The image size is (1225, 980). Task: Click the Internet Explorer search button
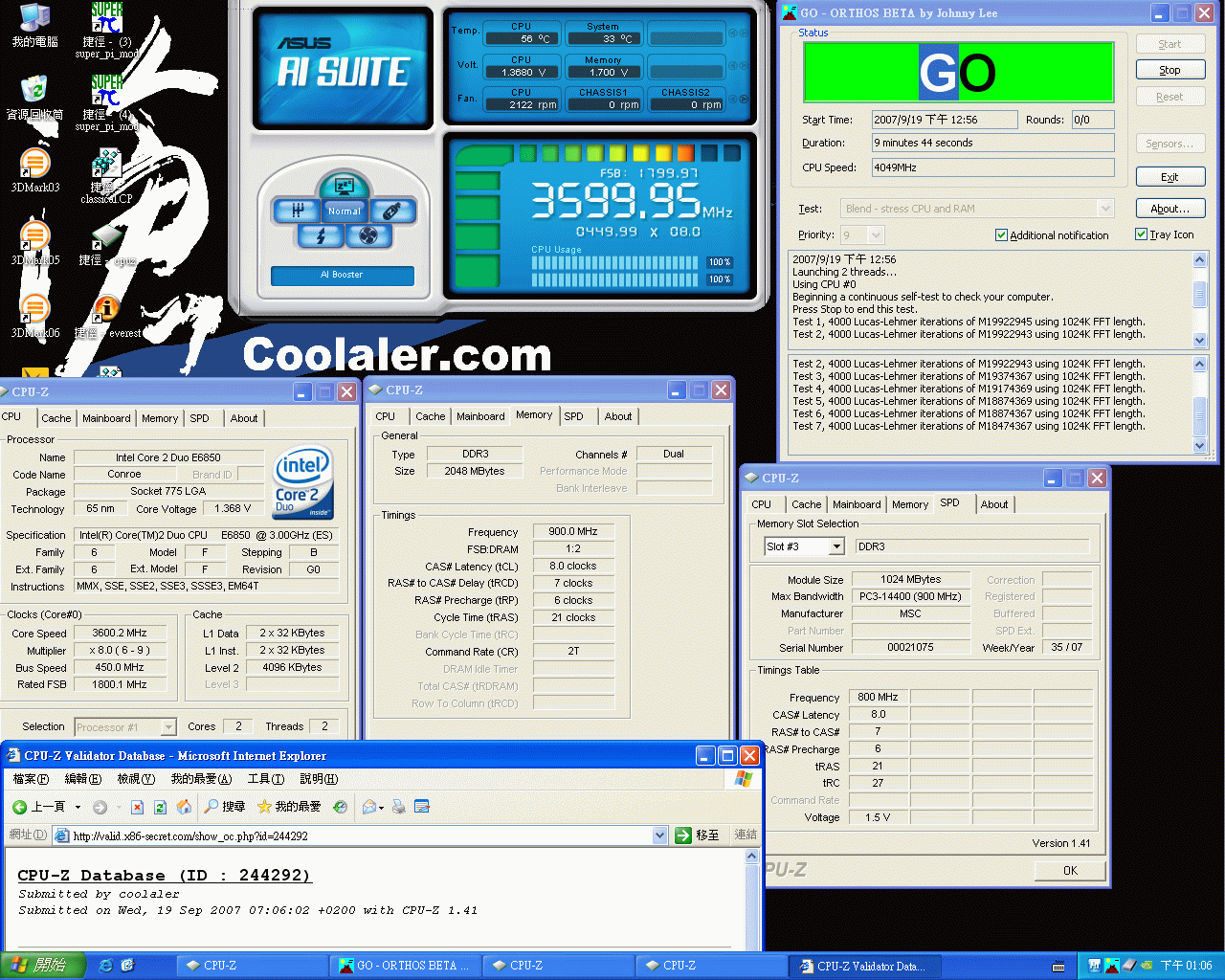click(225, 807)
